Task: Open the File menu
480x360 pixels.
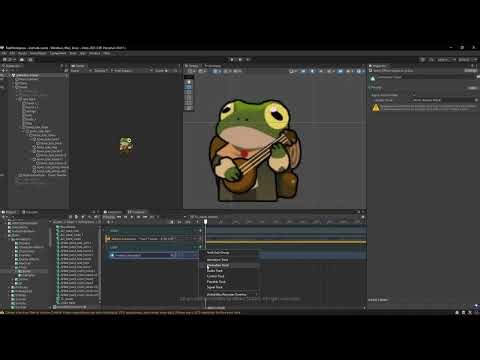Action: [4, 53]
